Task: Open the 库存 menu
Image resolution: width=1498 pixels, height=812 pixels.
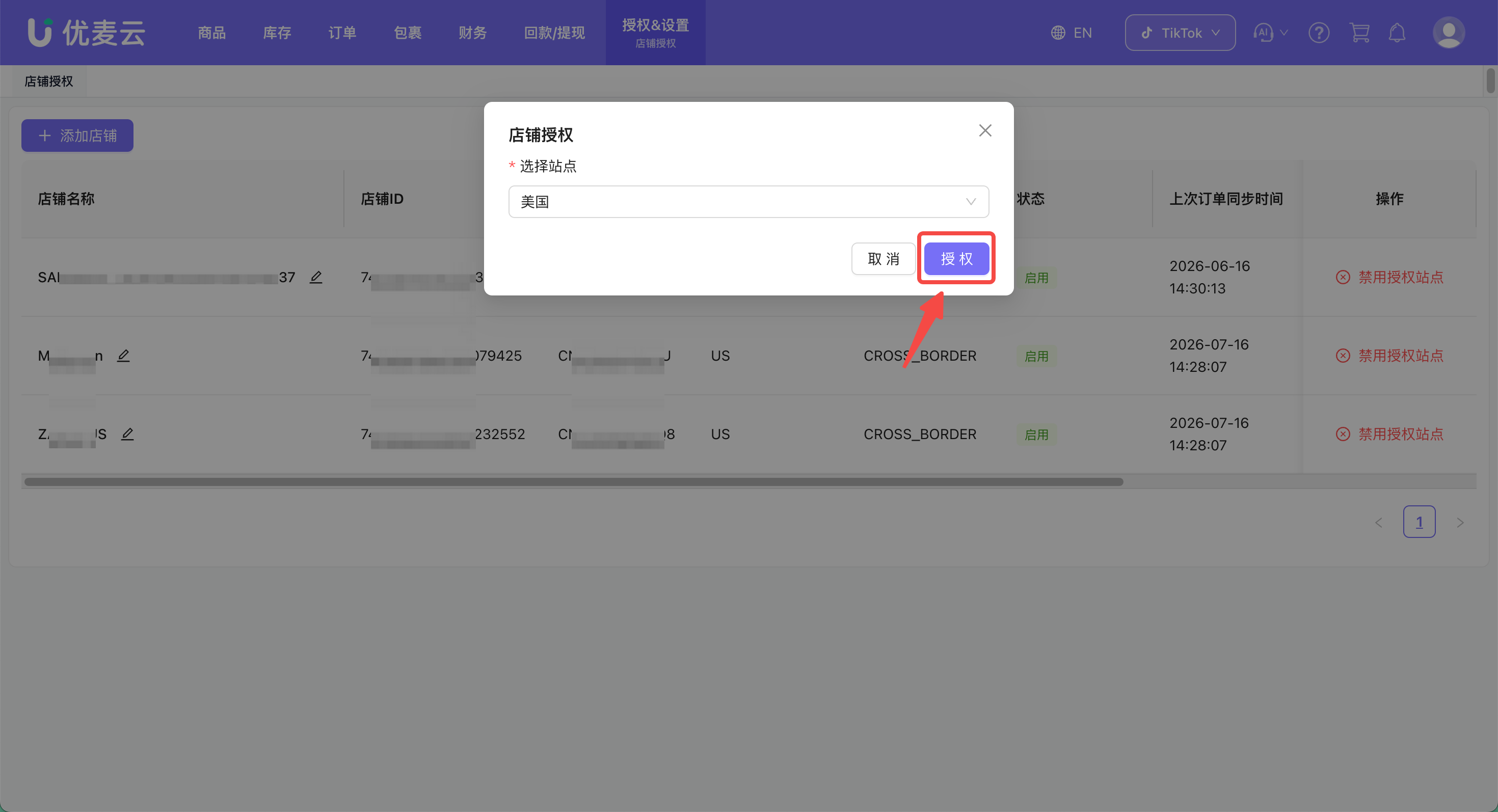Action: [x=277, y=33]
